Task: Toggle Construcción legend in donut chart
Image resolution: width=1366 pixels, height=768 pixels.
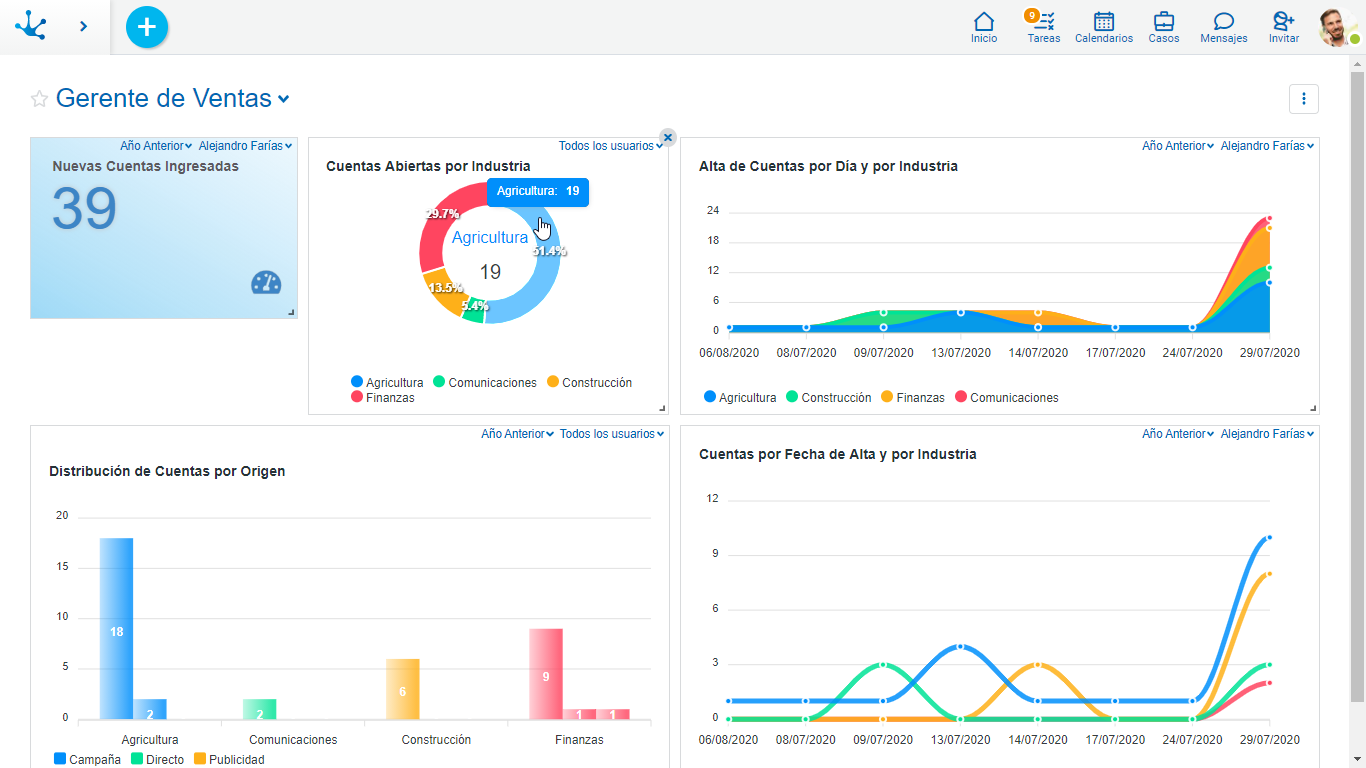Action: (590, 383)
